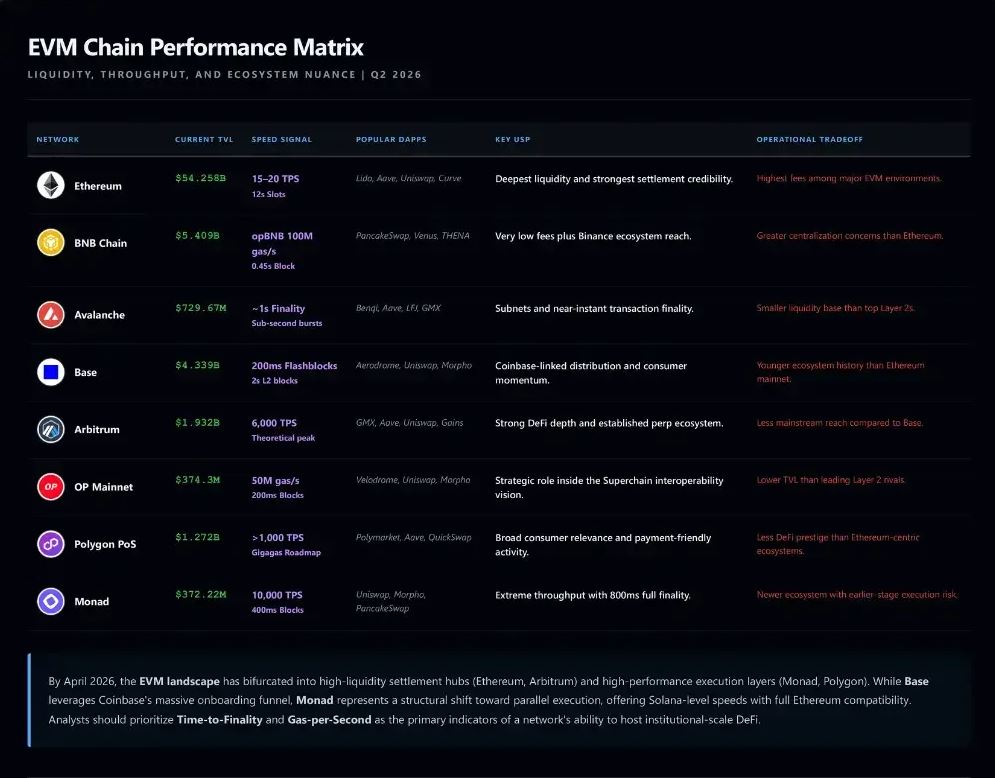The height and width of the screenshot is (778, 995).
Task: Click the blue square Base logo icon
Action: pyautogui.click(x=51, y=372)
